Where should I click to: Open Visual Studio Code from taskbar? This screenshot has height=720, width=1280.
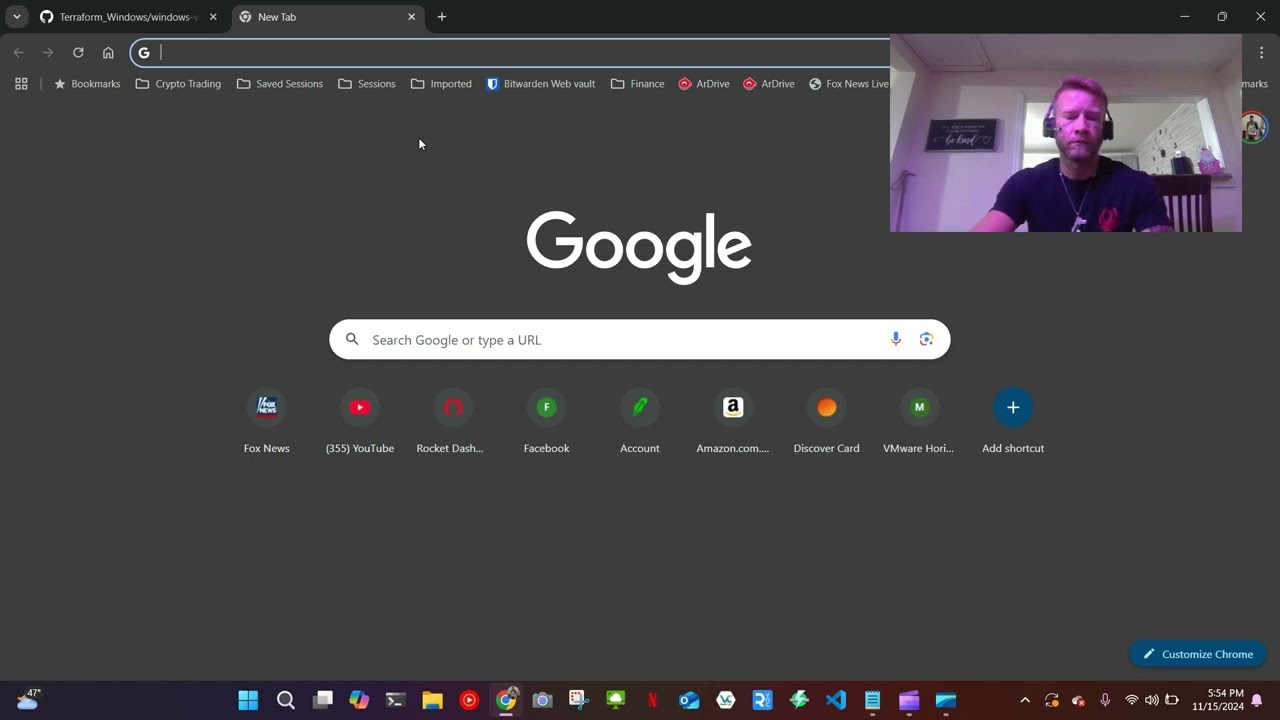point(836,700)
